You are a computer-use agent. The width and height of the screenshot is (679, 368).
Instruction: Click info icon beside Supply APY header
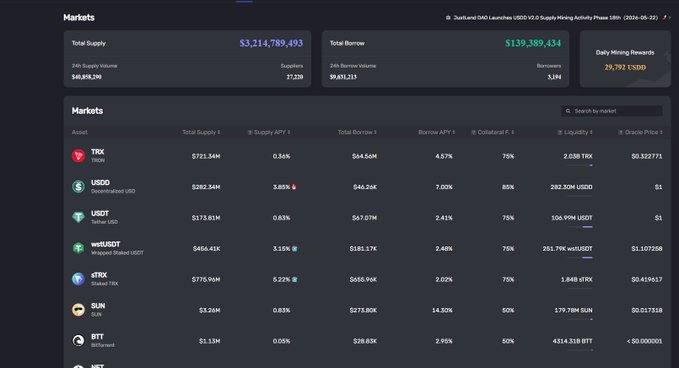250,132
